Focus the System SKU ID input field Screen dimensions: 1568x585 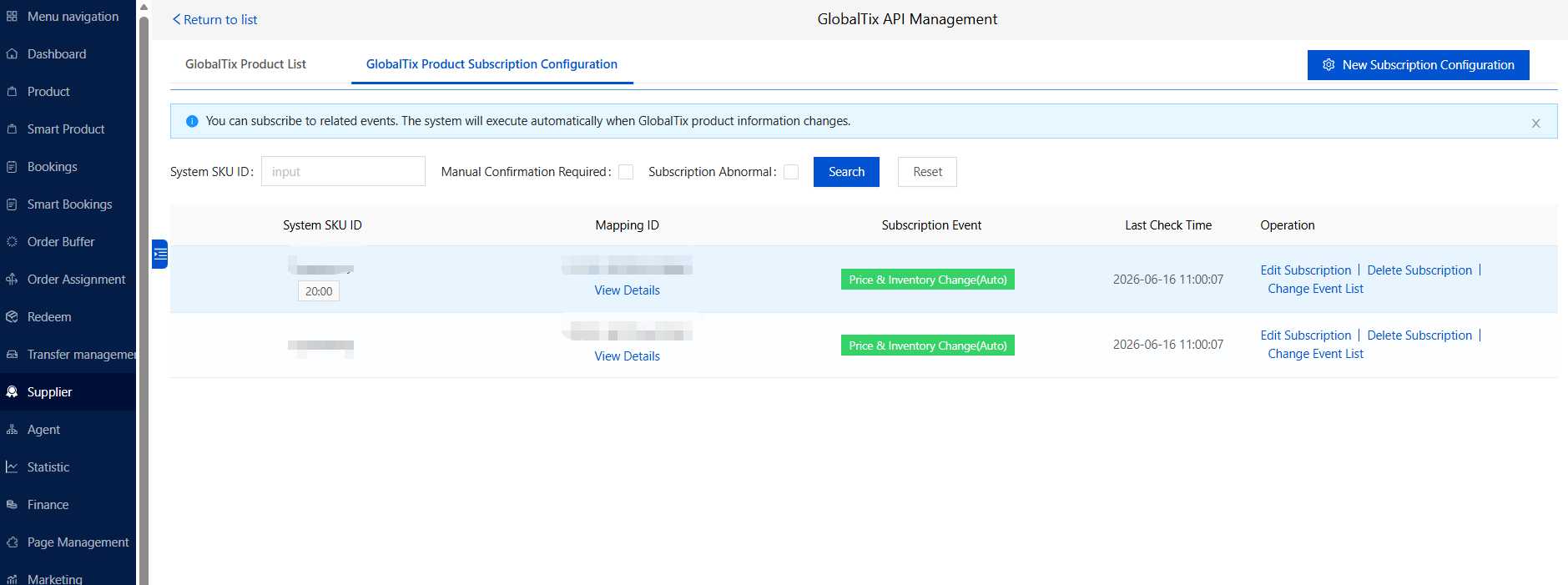[x=343, y=172]
